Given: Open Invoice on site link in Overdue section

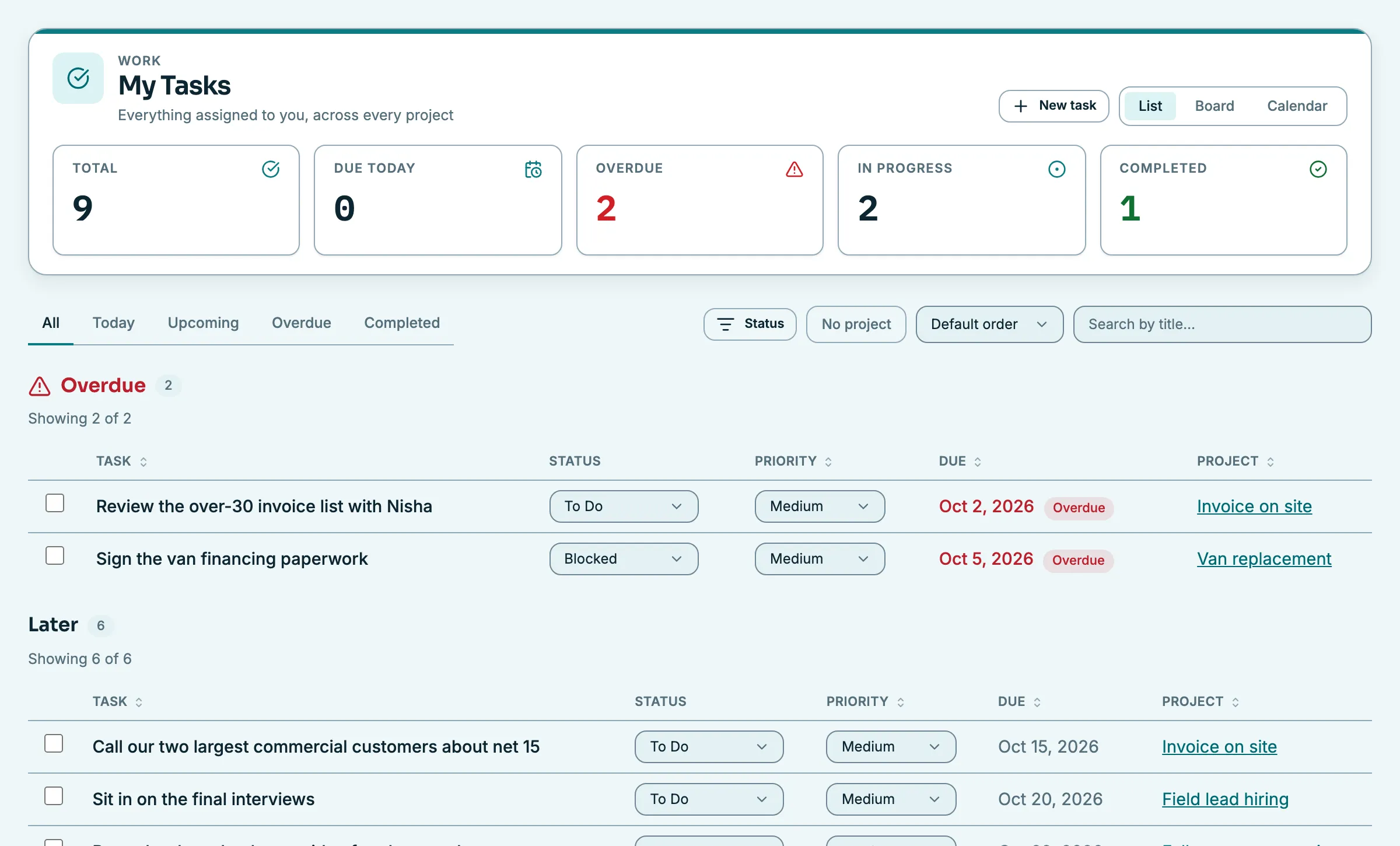Looking at the screenshot, I should tap(1254, 506).
